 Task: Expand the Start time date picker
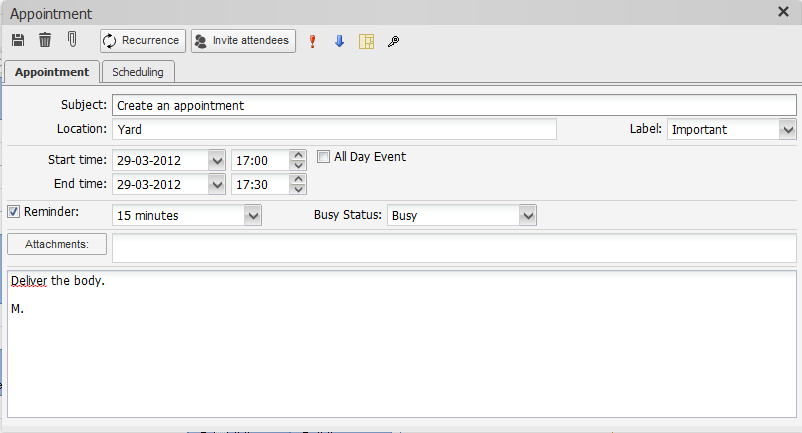pyautogui.click(x=217, y=159)
